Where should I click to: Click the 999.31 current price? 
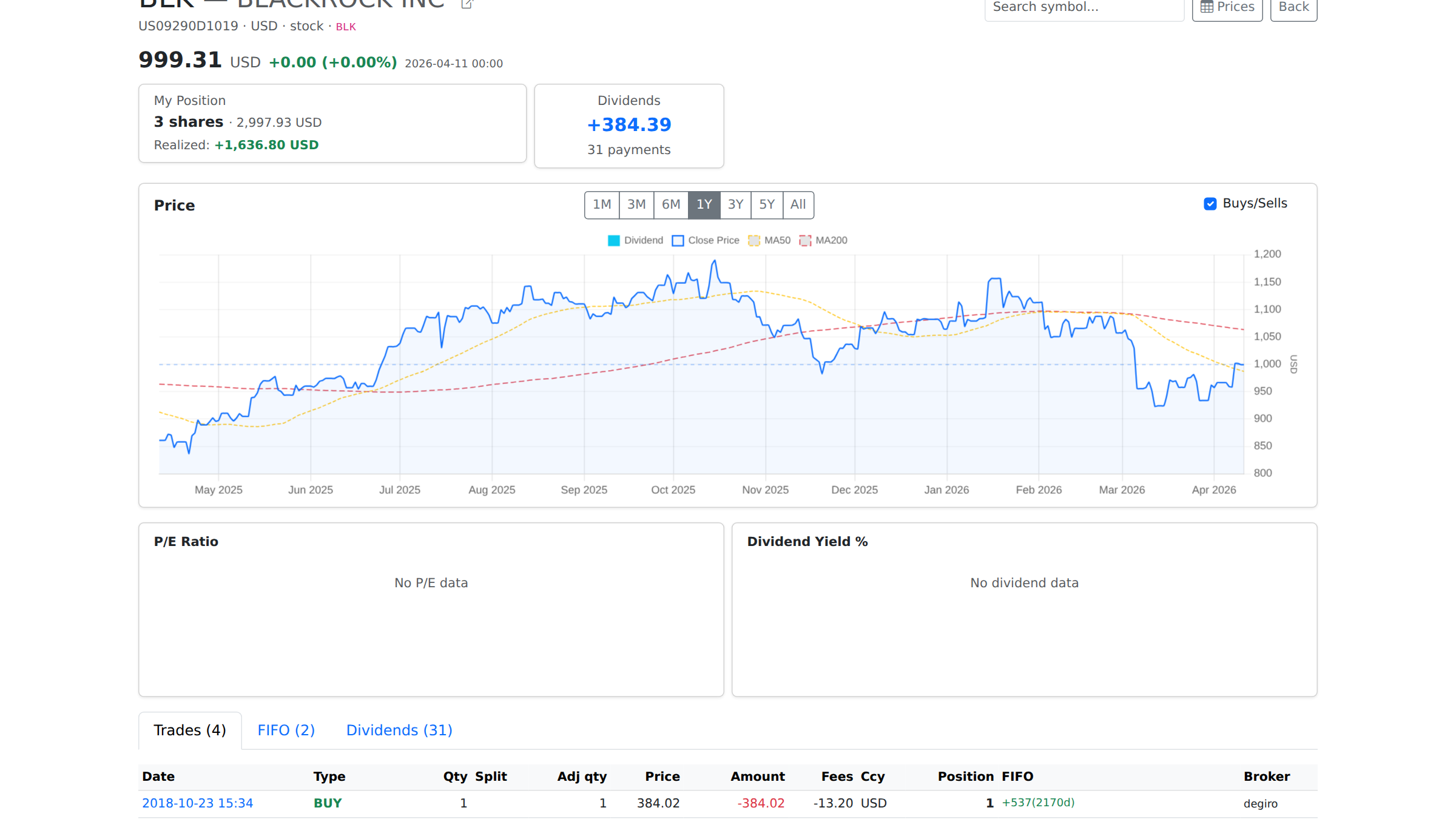[x=180, y=60]
